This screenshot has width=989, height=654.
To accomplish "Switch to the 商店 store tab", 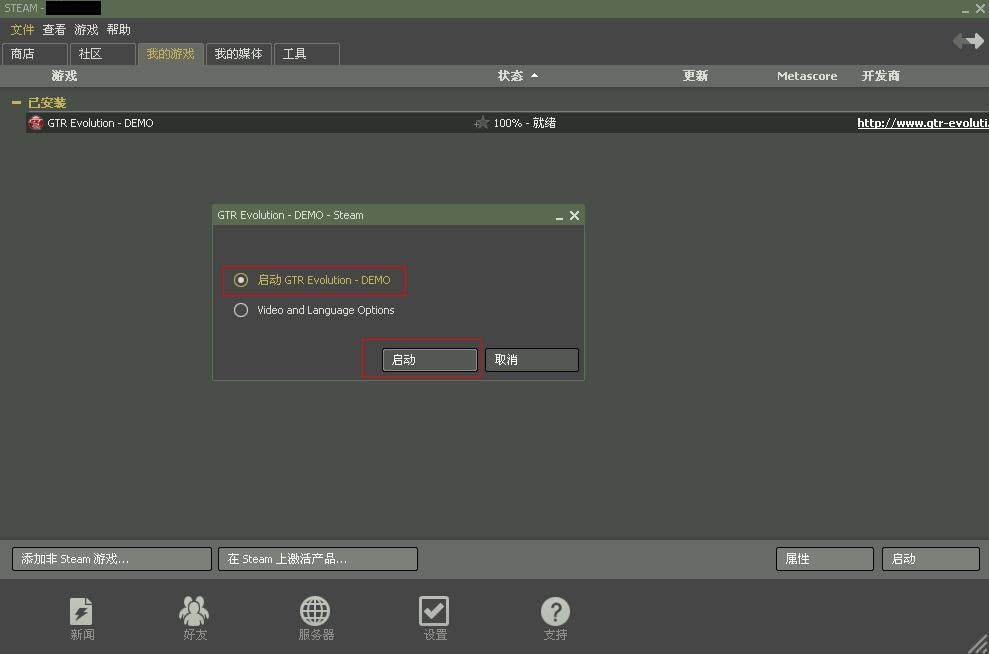I will pyautogui.click(x=35, y=54).
